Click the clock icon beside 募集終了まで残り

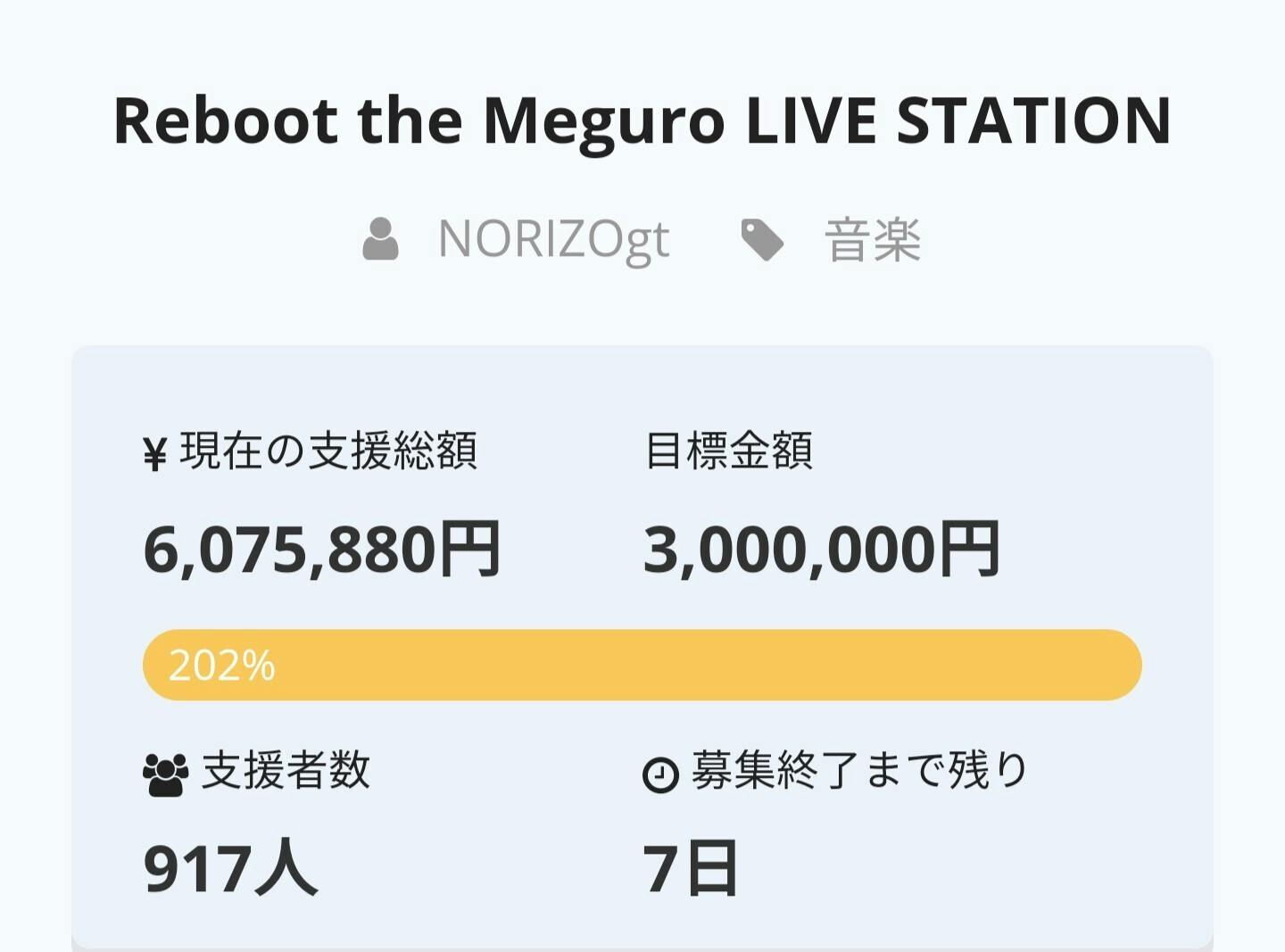660,774
